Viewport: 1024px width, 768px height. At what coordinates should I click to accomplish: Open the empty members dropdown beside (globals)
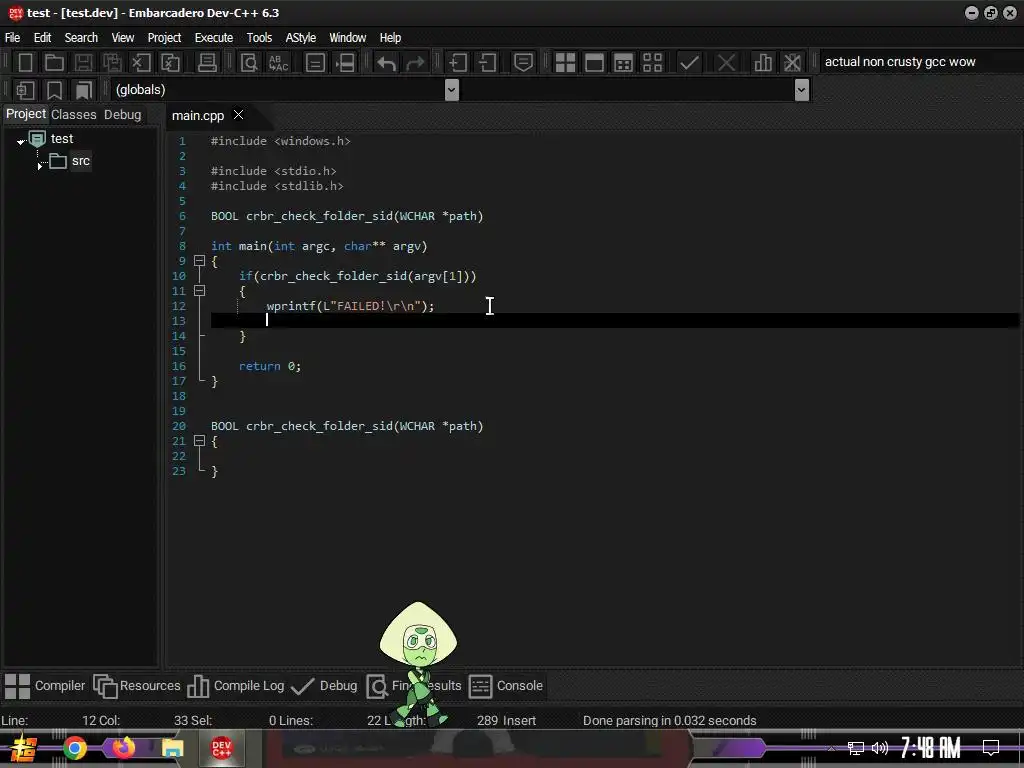point(802,90)
